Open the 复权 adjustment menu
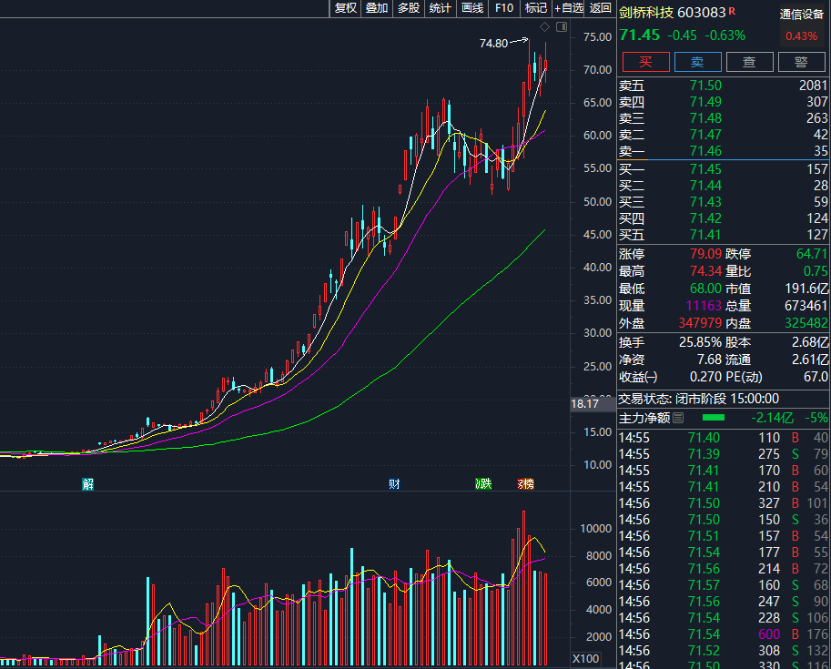Viewport: 831px width, 669px height. coord(346,8)
